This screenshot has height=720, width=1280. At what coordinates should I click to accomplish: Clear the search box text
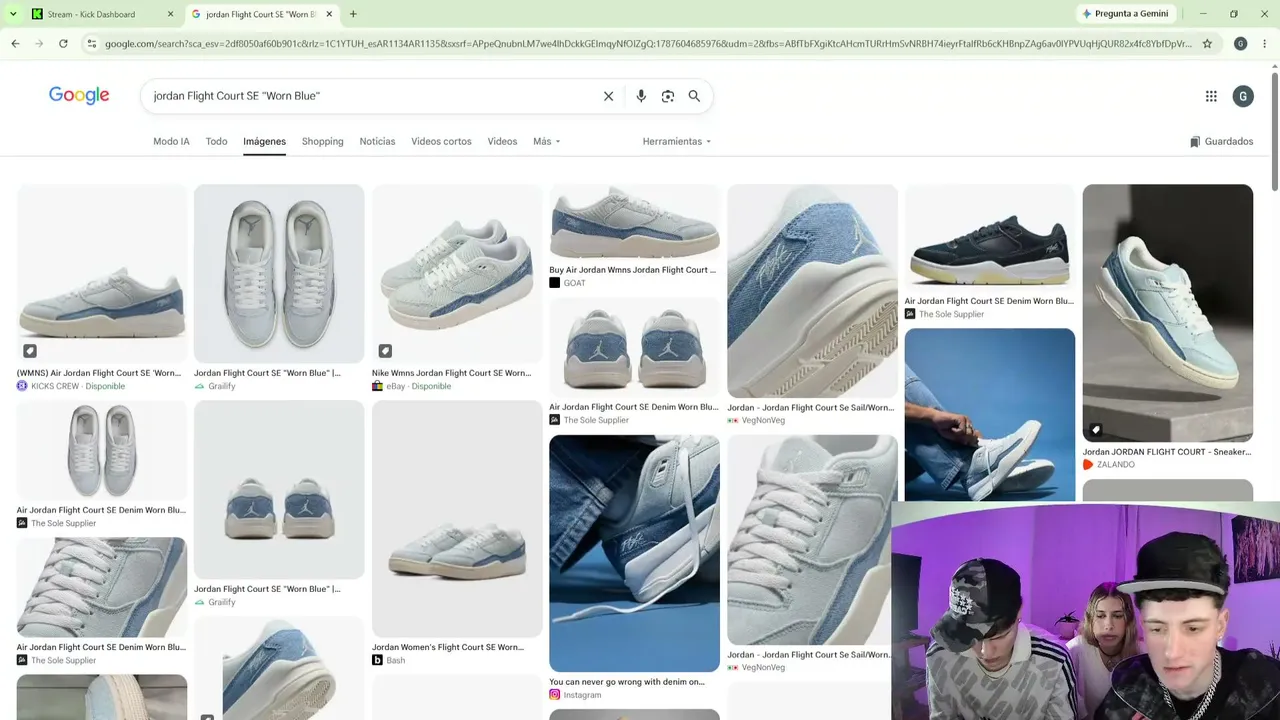click(608, 96)
